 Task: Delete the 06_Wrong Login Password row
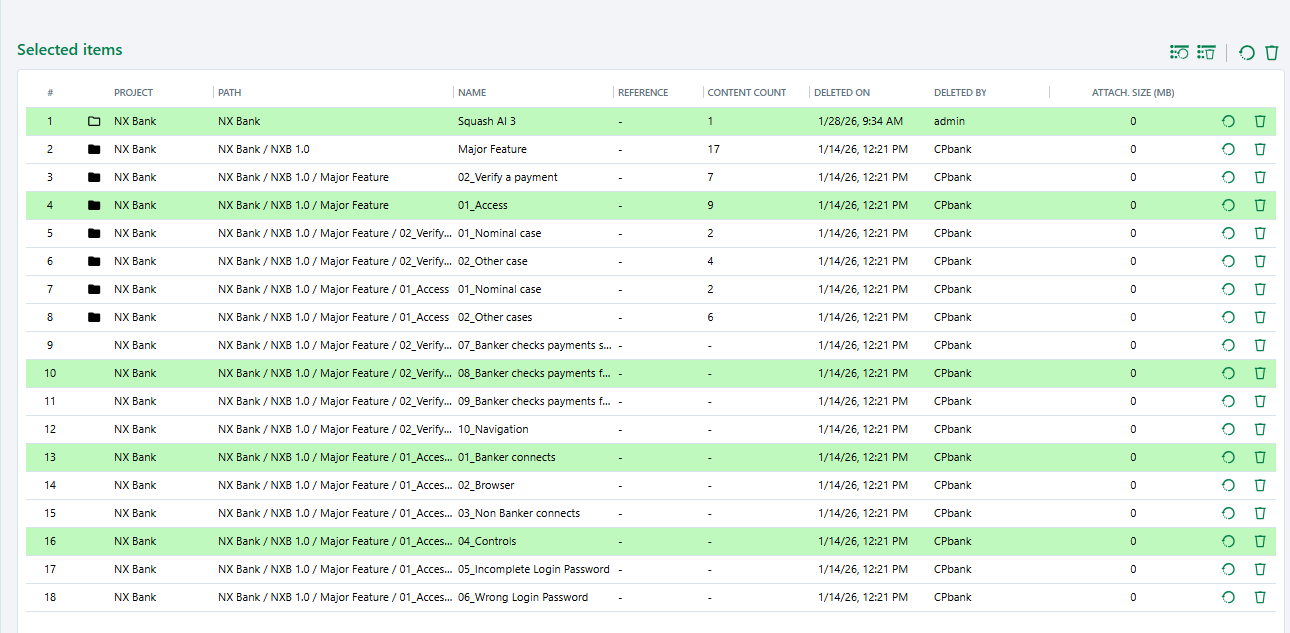[x=1260, y=597]
